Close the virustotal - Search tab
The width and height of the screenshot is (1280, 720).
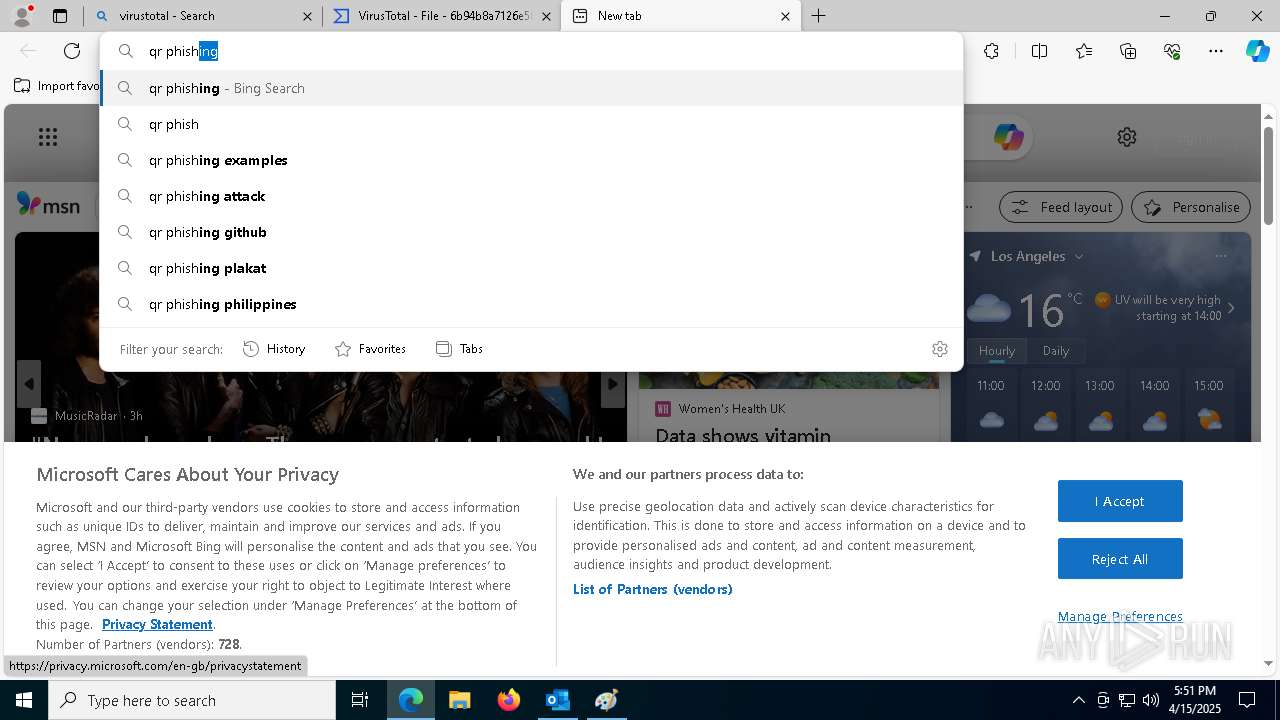click(x=307, y=16)
